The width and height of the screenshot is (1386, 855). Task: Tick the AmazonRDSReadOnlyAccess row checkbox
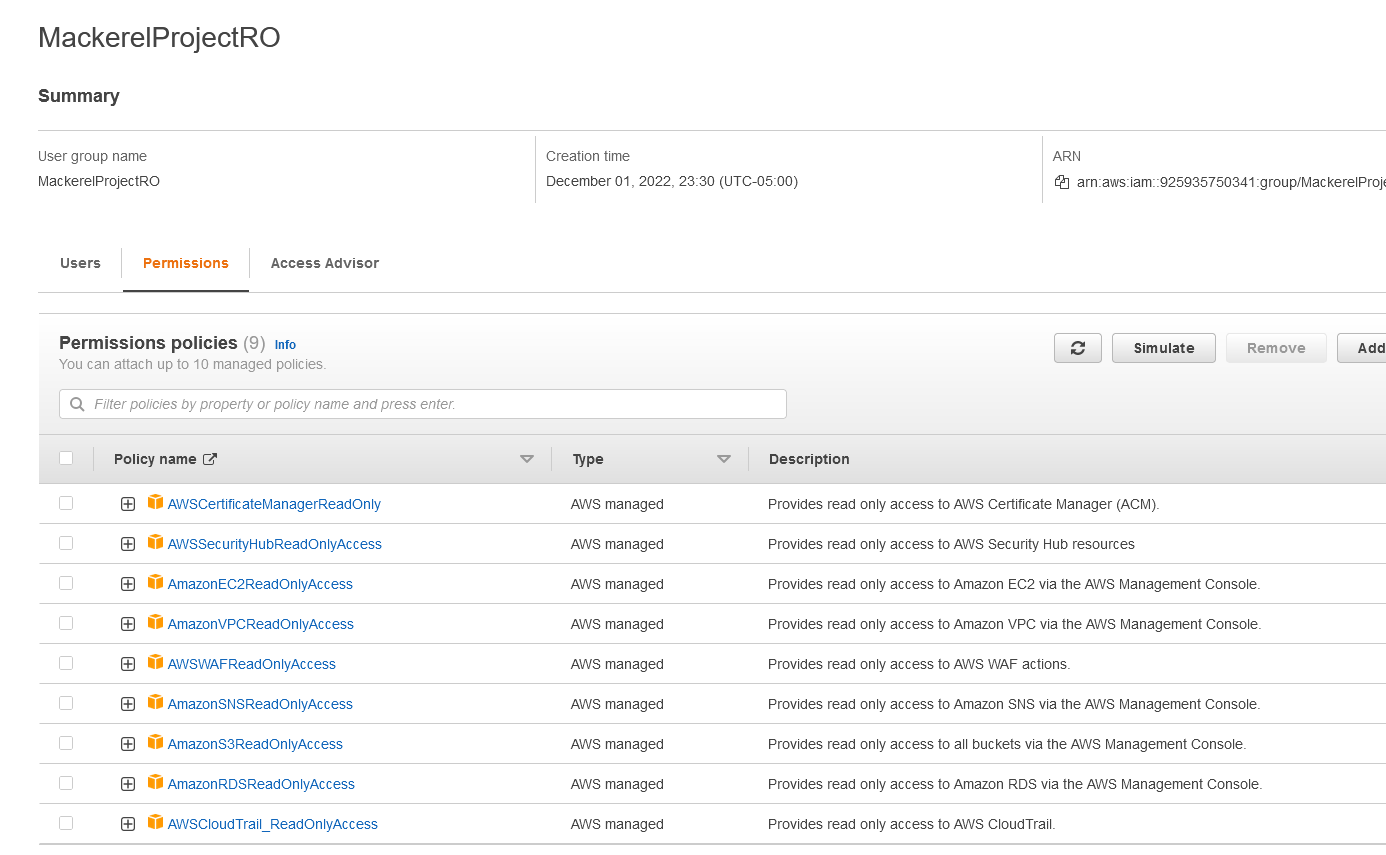pos(66,783)
